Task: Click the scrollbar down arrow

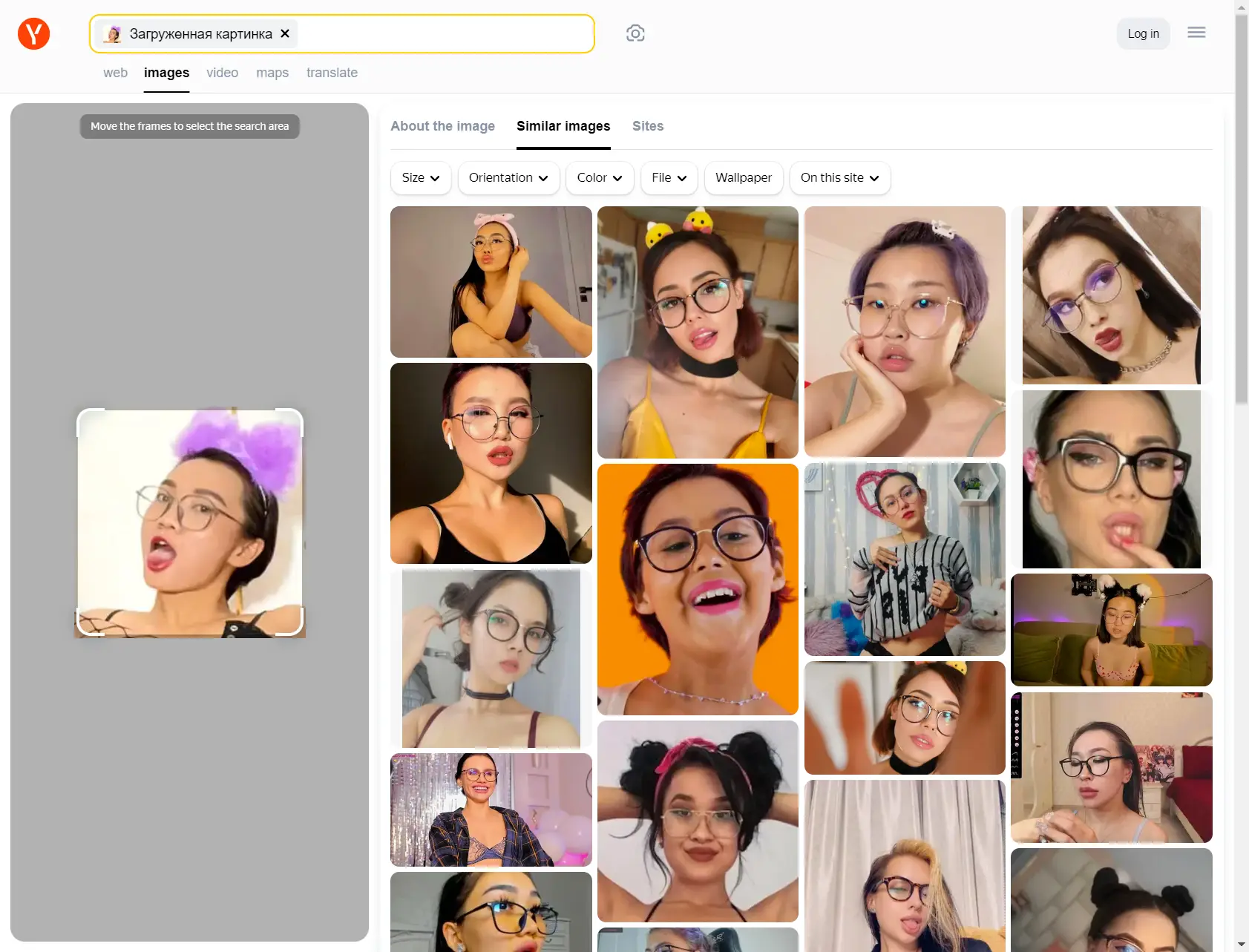Action: point(1242,945)
